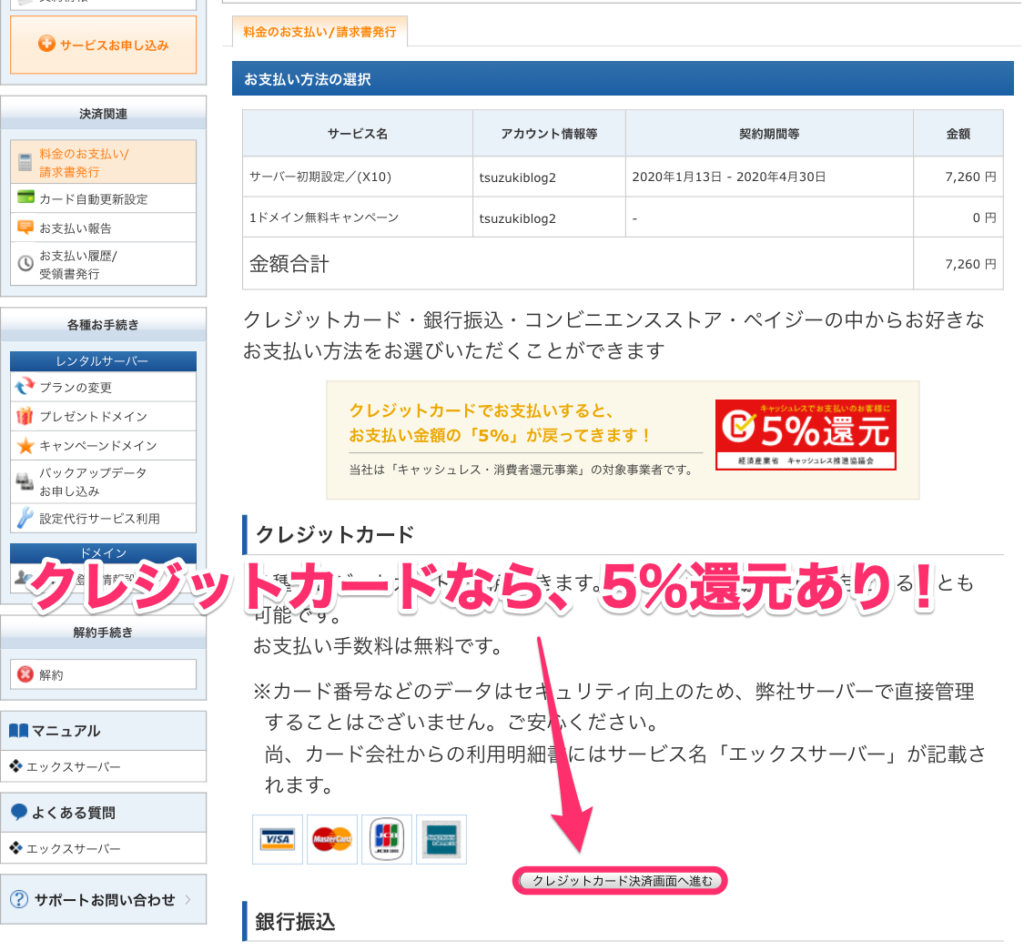
Task: Click the 5%還元 cashless banner image
Action: pos(805,434)
